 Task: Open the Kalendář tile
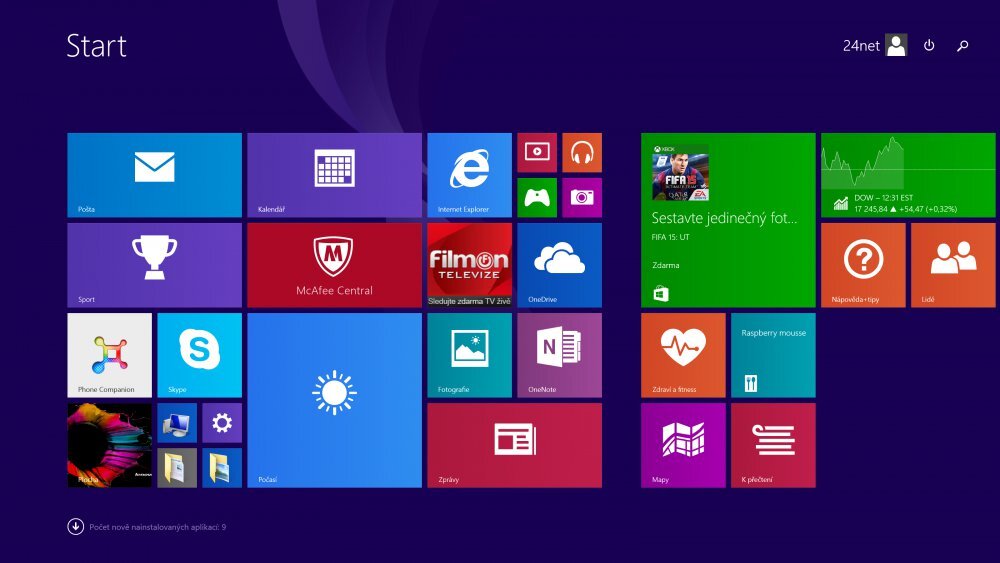click(334, 175)
